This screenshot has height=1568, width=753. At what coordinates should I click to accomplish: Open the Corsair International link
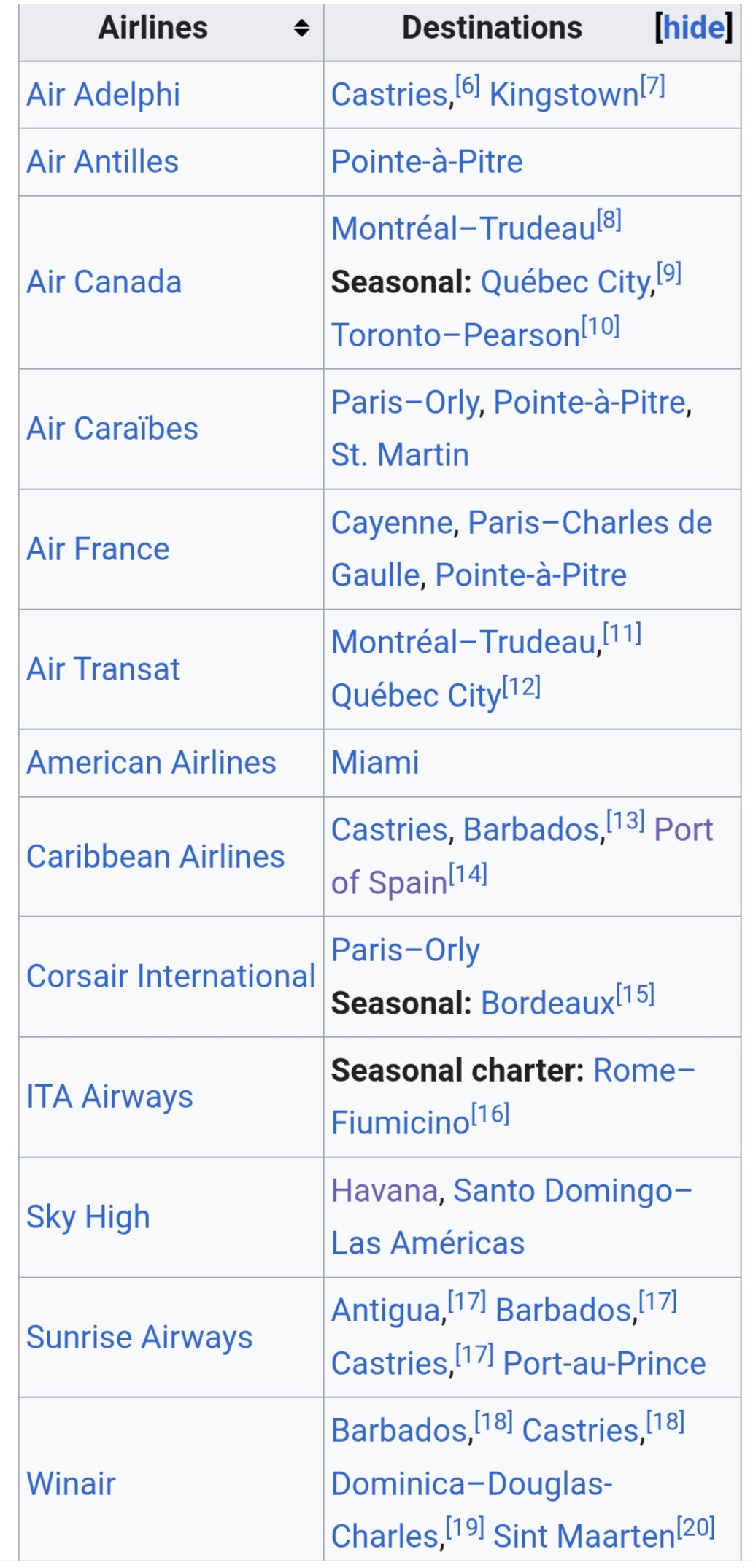[171, 977]
